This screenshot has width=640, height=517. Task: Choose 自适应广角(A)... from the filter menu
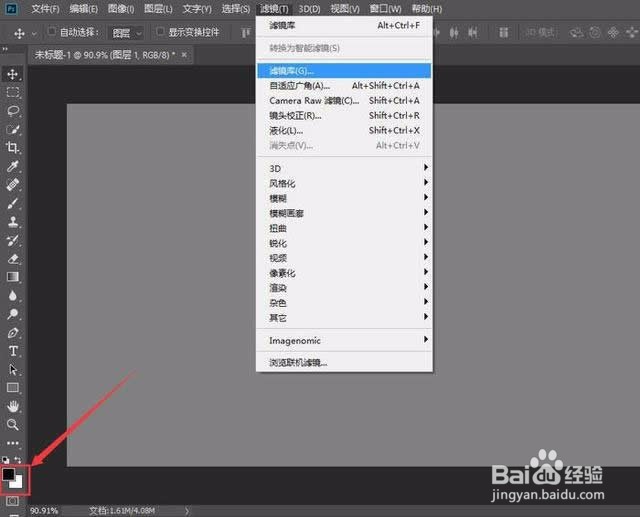tap(344, 86)
